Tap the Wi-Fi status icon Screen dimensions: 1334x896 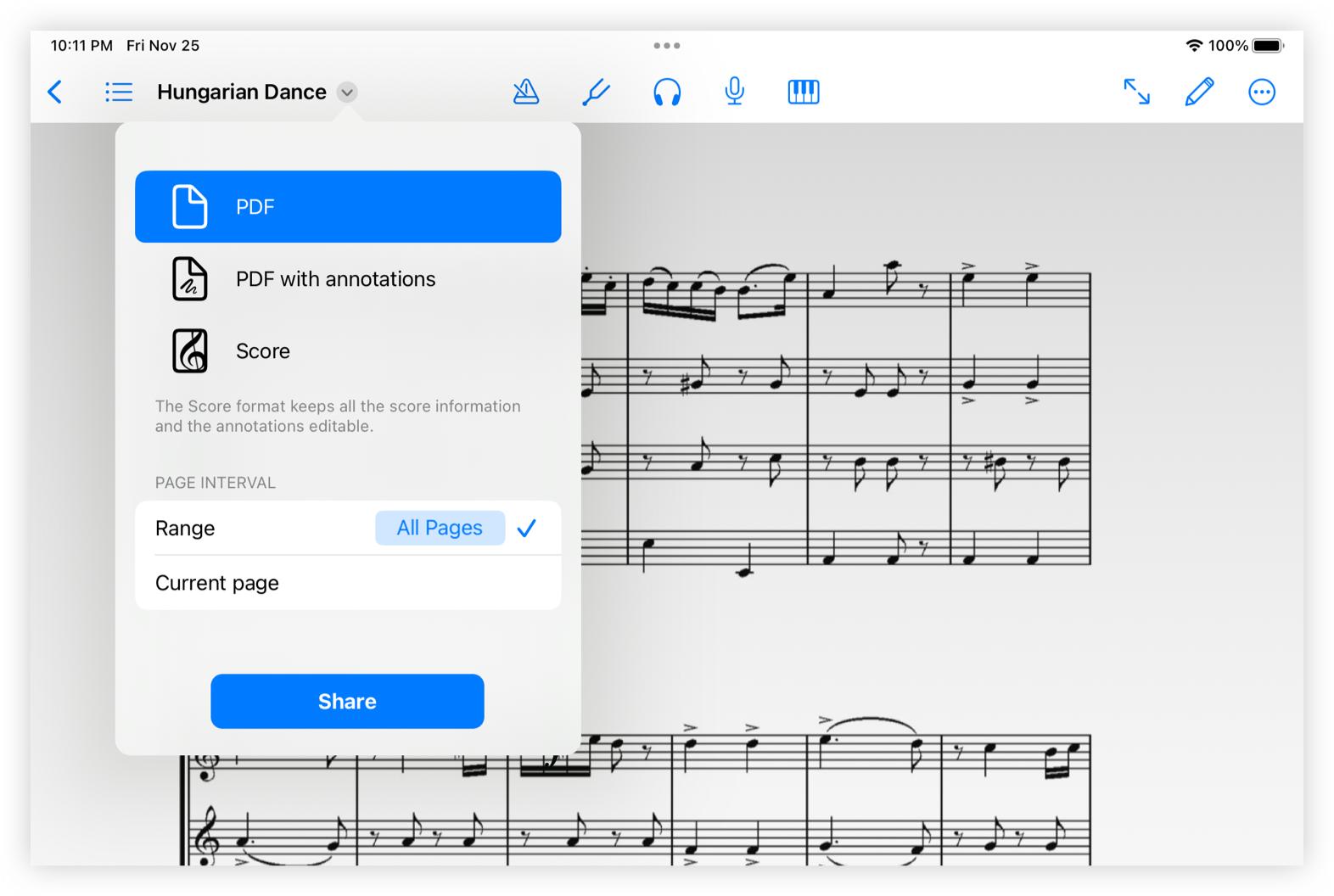pos(1194,46)
